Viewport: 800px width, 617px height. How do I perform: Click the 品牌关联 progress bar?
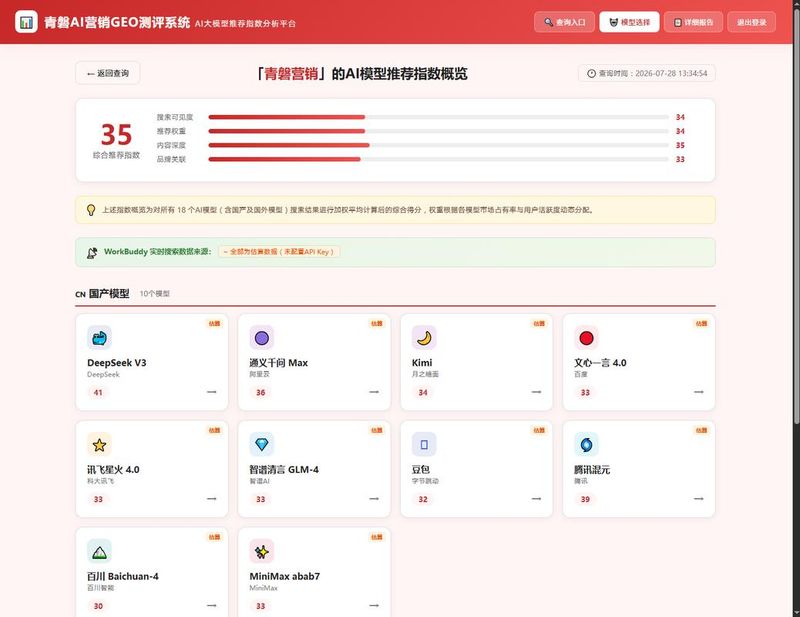point(438,159)
